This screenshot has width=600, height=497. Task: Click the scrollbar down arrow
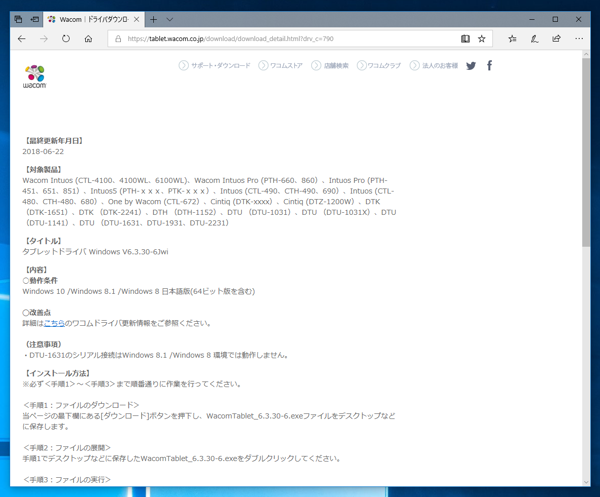pos(586,482)
